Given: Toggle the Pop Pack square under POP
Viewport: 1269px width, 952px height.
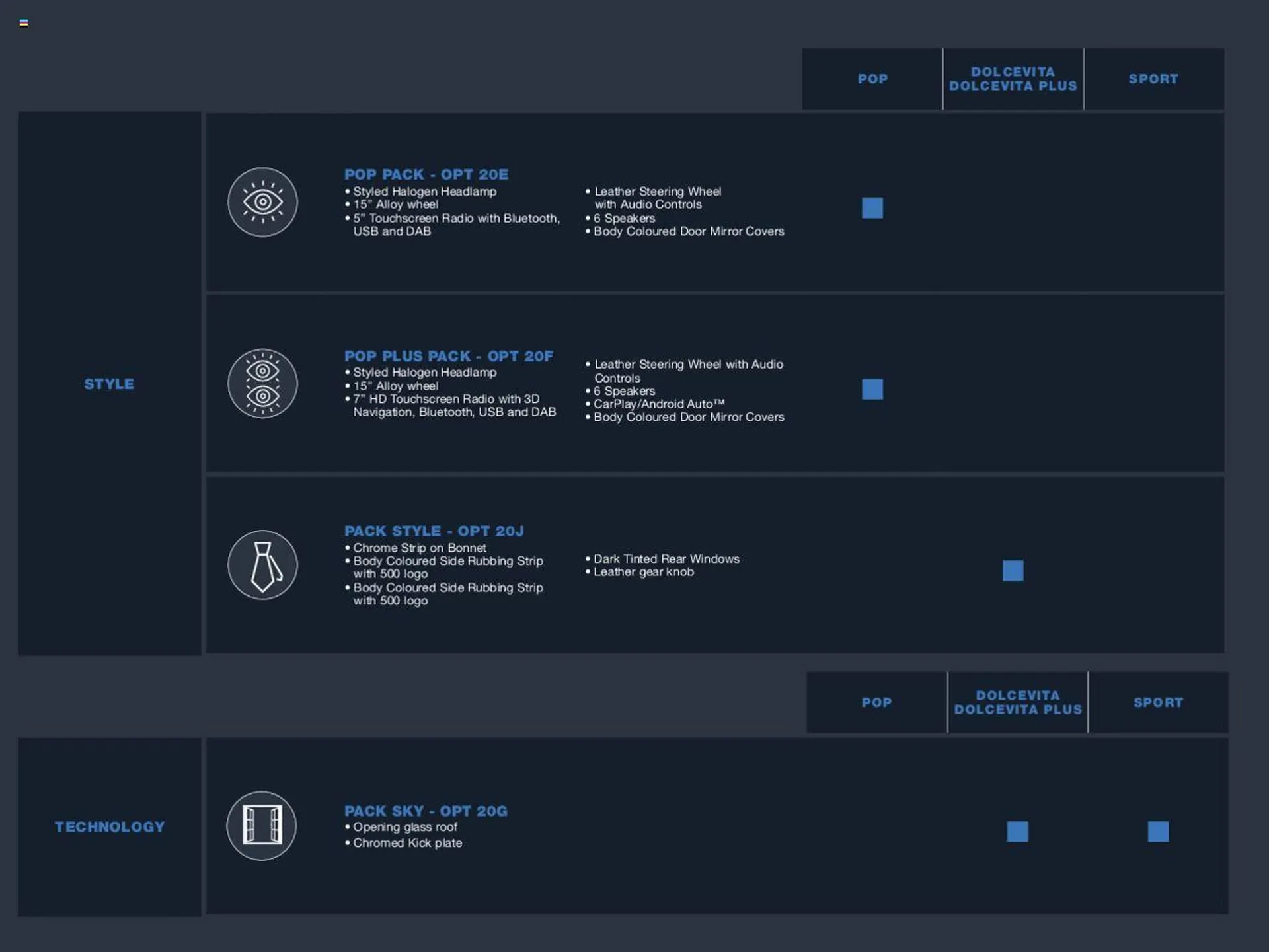Looking at the screenshot, I should click(x=872, y=208).
